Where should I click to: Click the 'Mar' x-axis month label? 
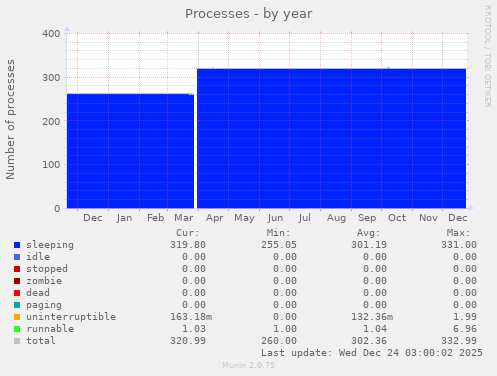184,218
